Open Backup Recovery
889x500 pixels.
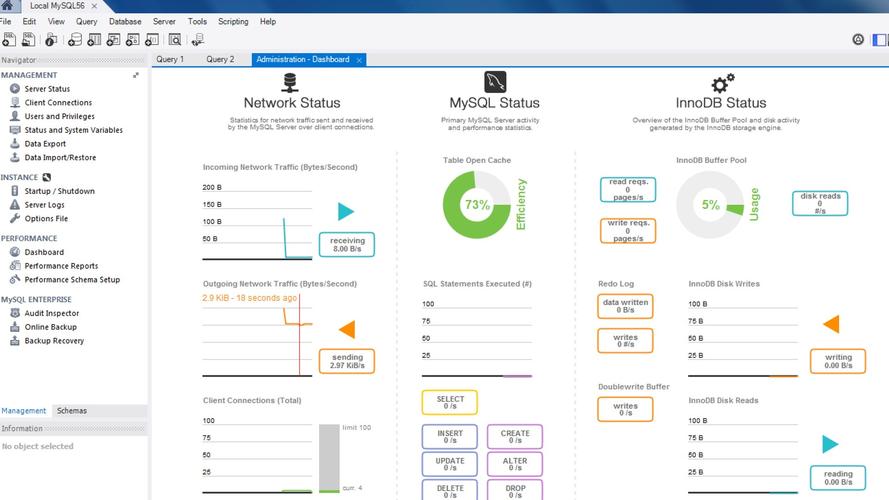tap(54, 341)
